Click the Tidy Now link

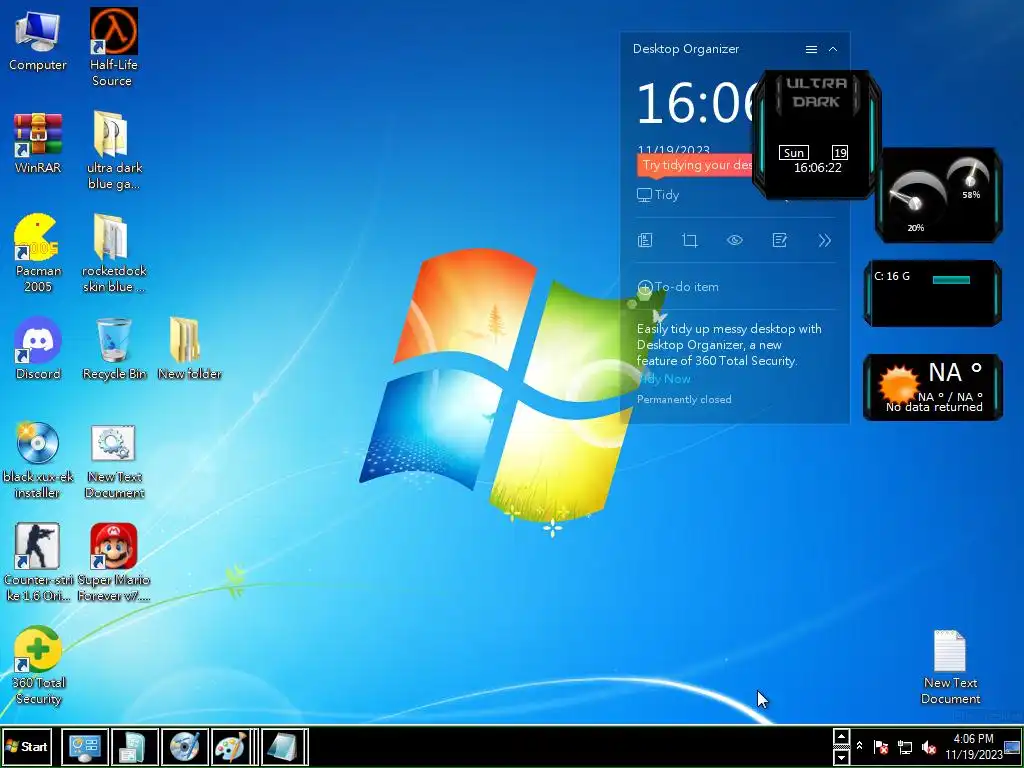(x=664, y=379)
